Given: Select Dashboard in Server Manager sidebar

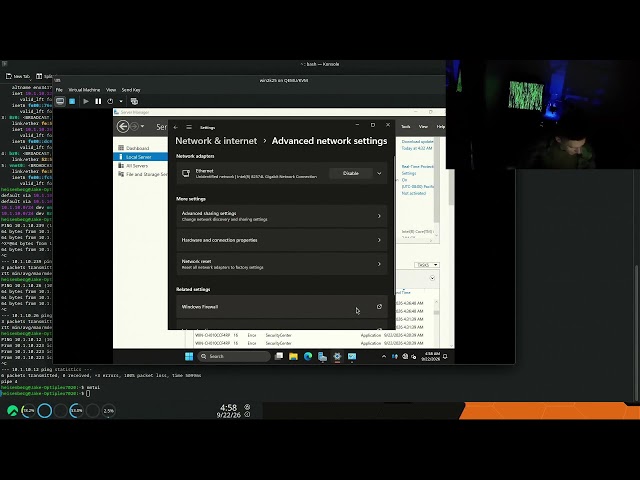Looking at the screenshot, I should (140, 148).
